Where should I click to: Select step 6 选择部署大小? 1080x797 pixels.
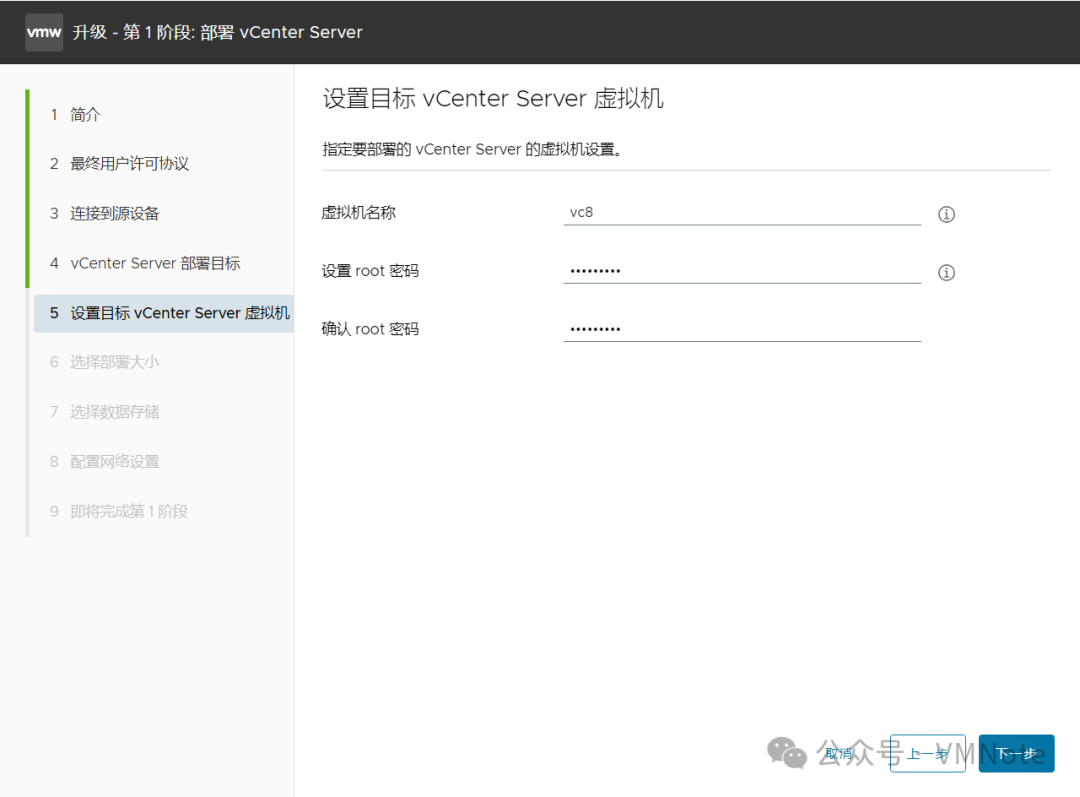tap(104, 362)
